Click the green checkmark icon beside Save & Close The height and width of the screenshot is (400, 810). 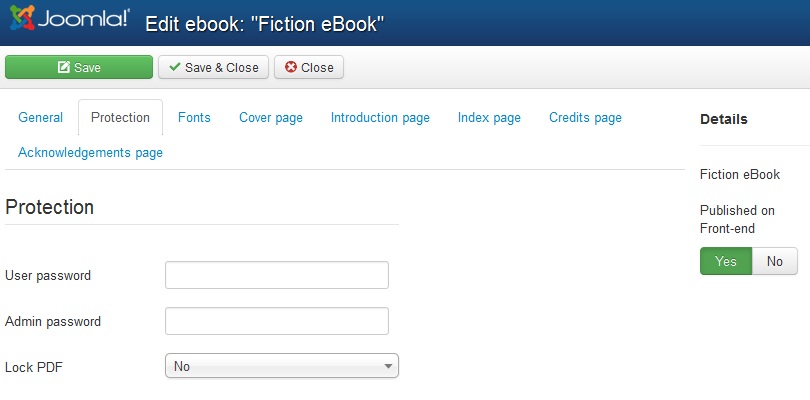[x=175, y=67]
